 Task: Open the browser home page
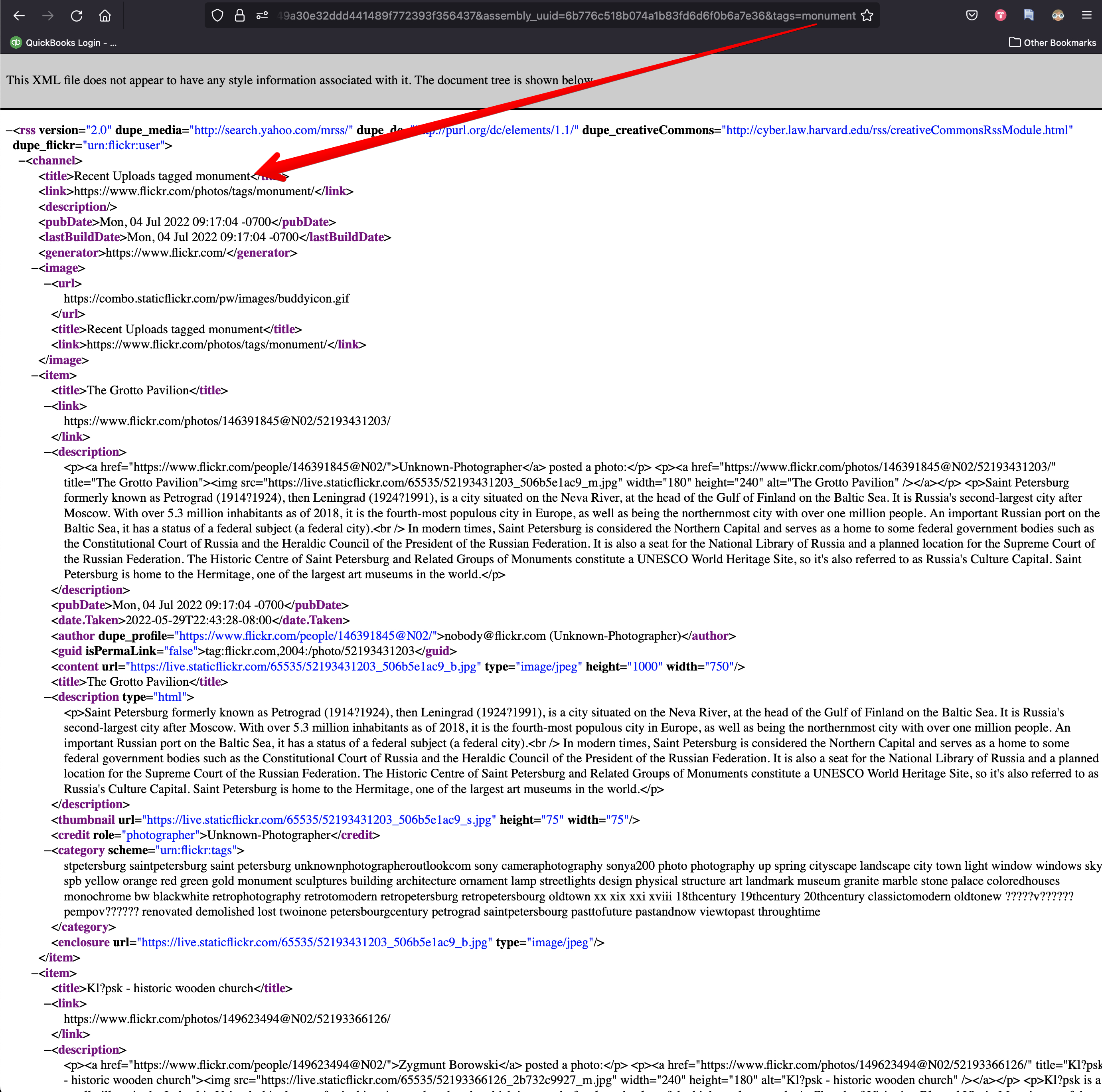(x=105, y=16)
